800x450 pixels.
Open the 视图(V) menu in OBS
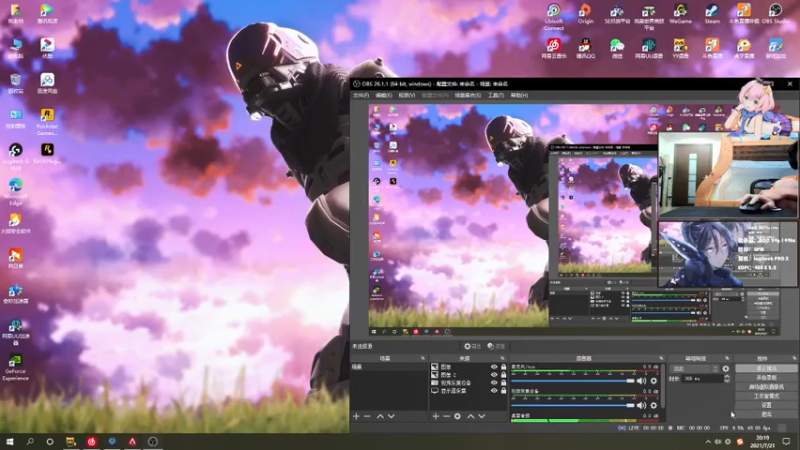point(407,95)
